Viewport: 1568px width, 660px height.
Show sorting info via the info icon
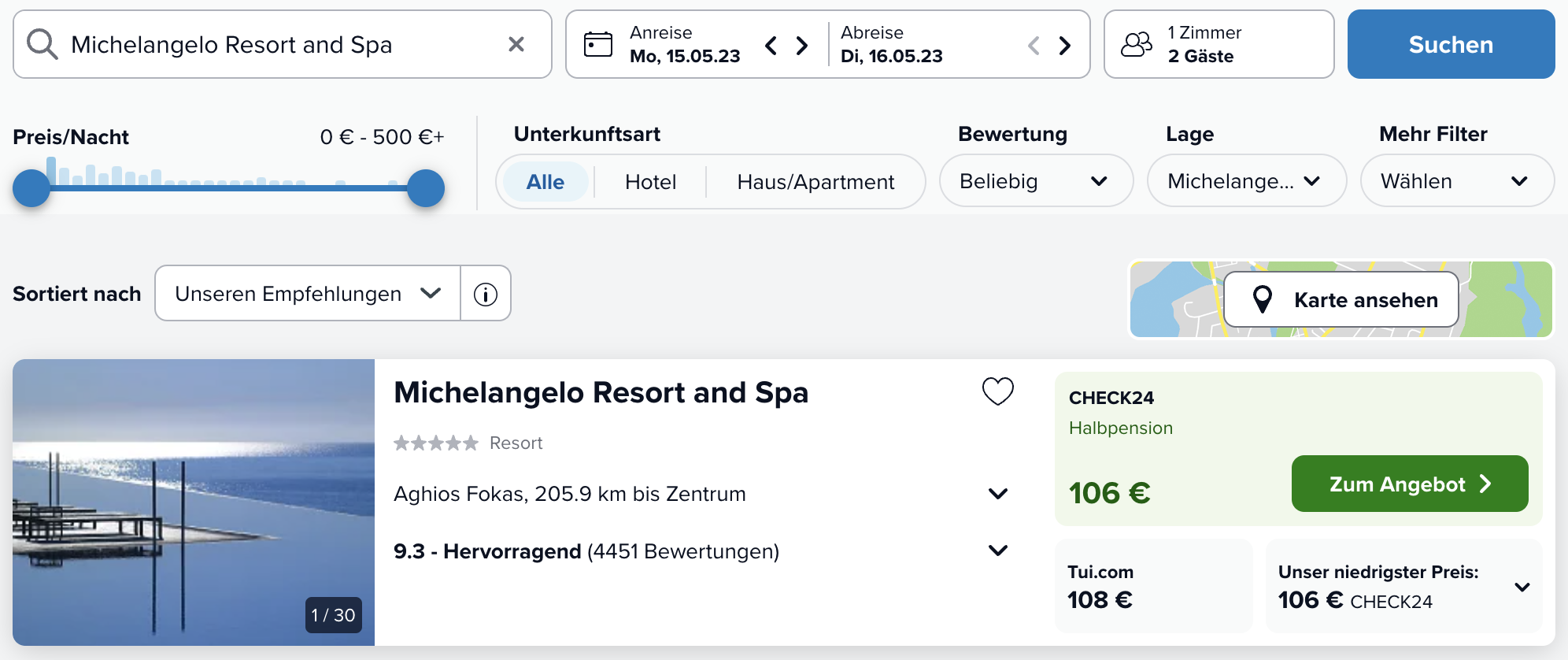click(x=486, y=294)
